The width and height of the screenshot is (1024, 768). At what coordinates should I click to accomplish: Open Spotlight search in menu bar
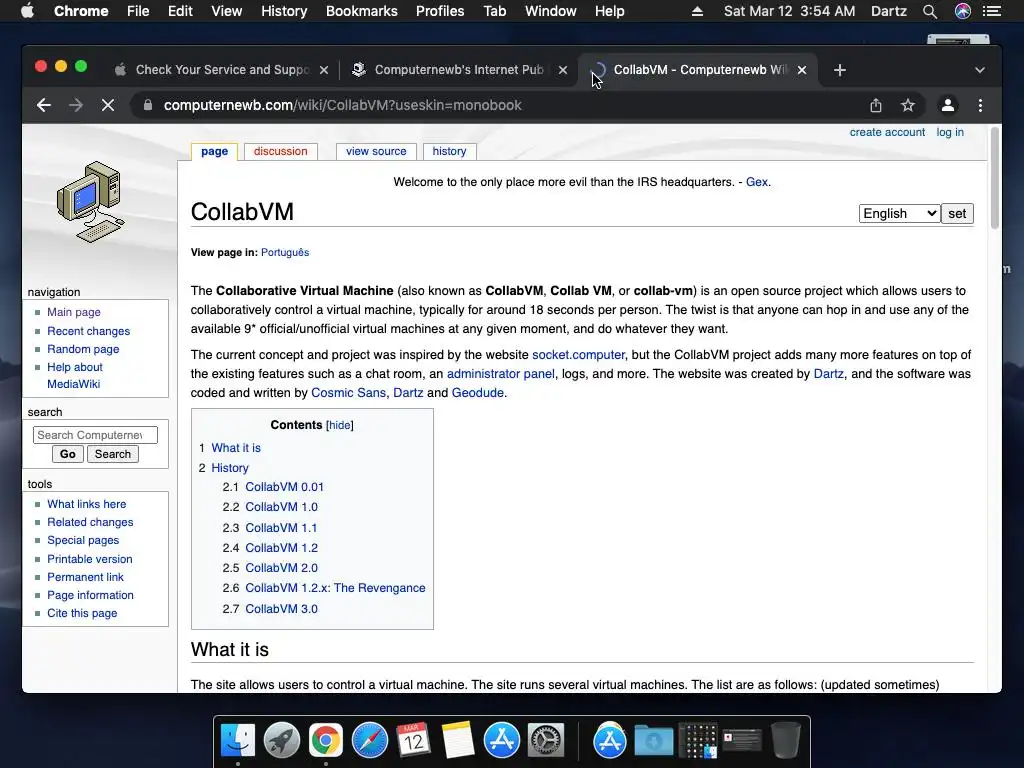coord(930,11)
